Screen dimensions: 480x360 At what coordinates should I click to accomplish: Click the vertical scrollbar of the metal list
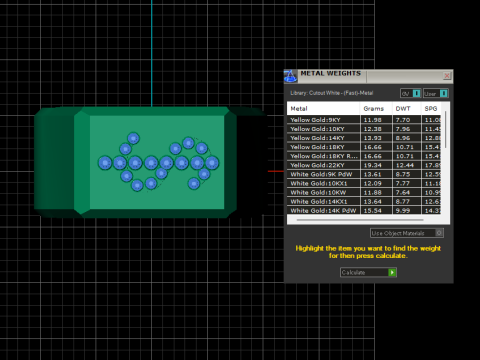coord(446,130)
